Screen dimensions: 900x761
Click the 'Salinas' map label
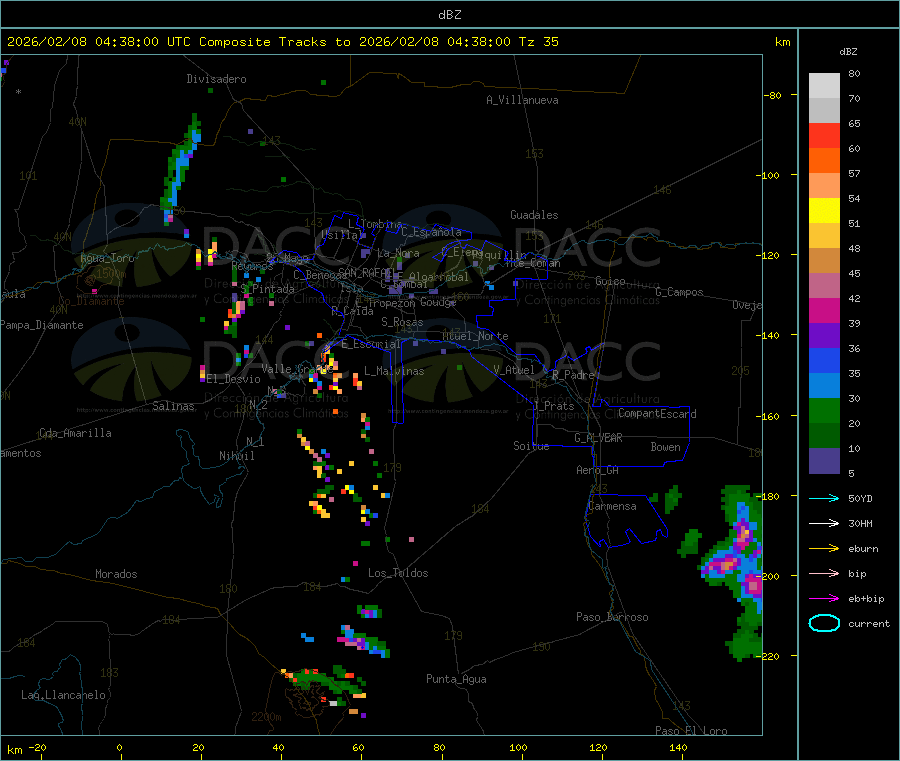pyautogui.click(x=173, y=406)
